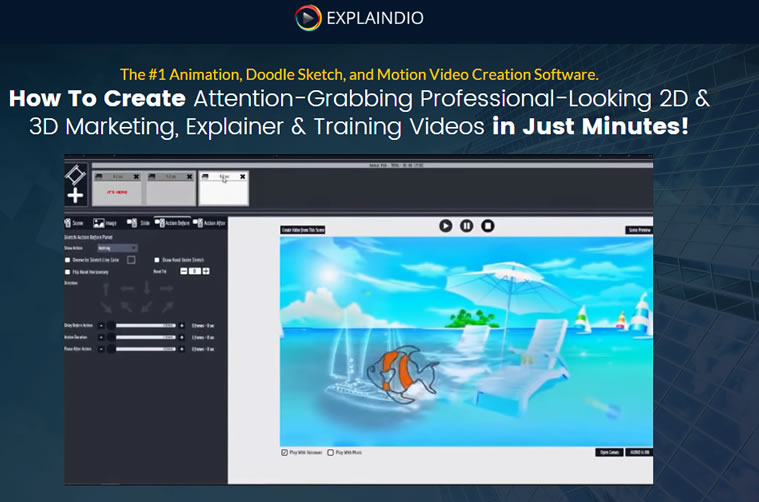Image resolution: width=759 pixels, height=502 pixels.
Task: Select the third white scene thumbnail
Action: 224,188
